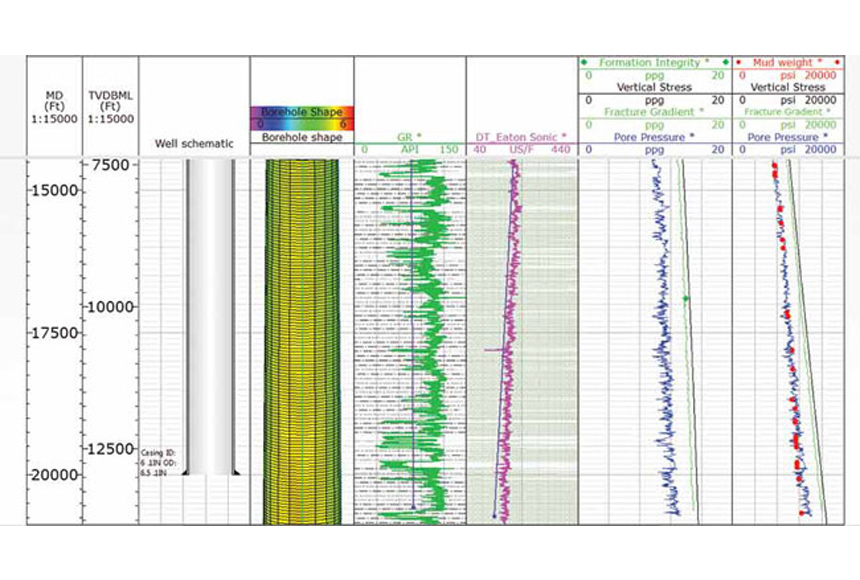The height and width of the screenshot is (580, 860).
Task: Click the Formation Integrity curve header
Action: pos(655,63)
